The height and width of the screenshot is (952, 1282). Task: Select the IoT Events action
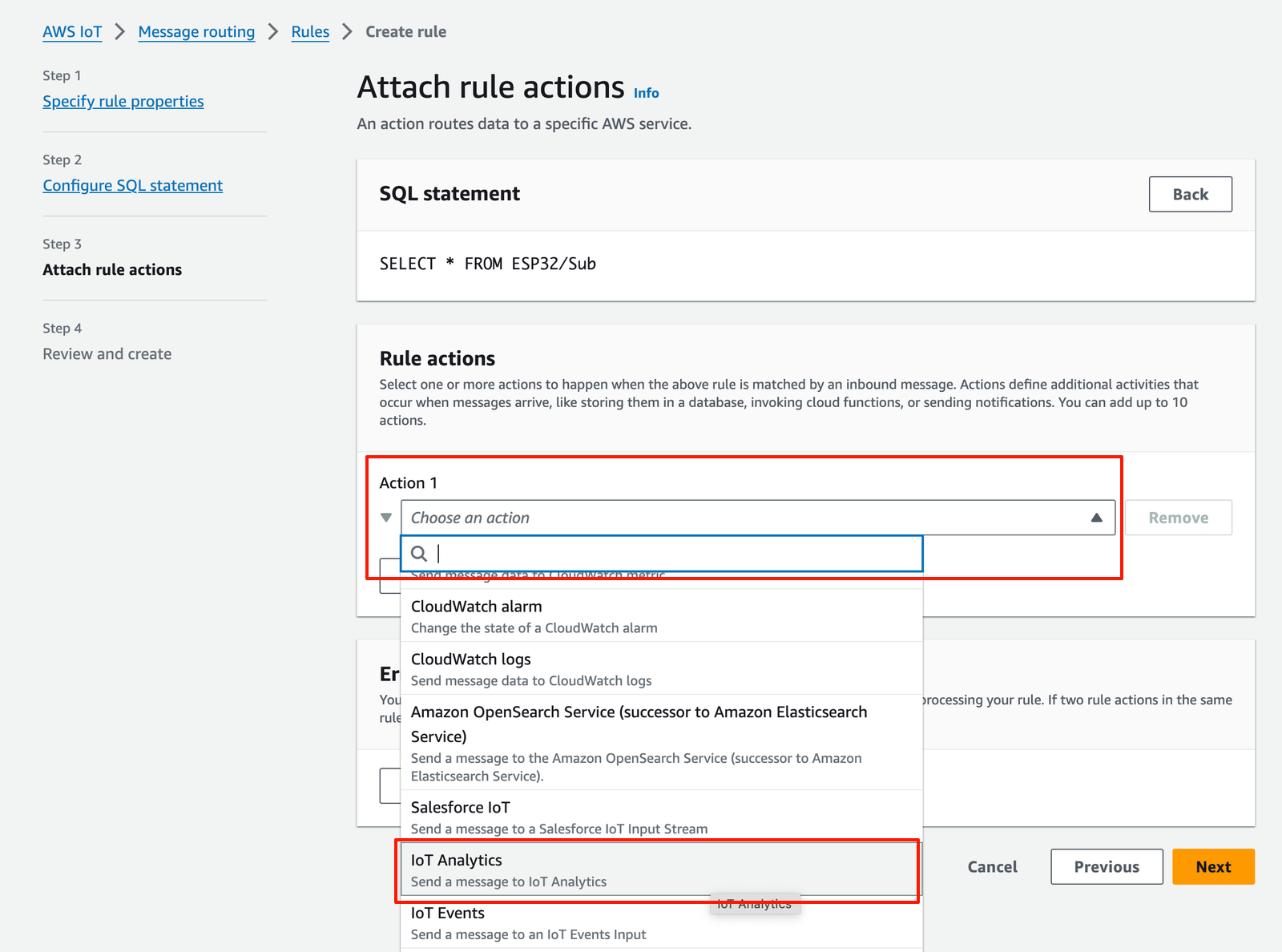[662, 922]
